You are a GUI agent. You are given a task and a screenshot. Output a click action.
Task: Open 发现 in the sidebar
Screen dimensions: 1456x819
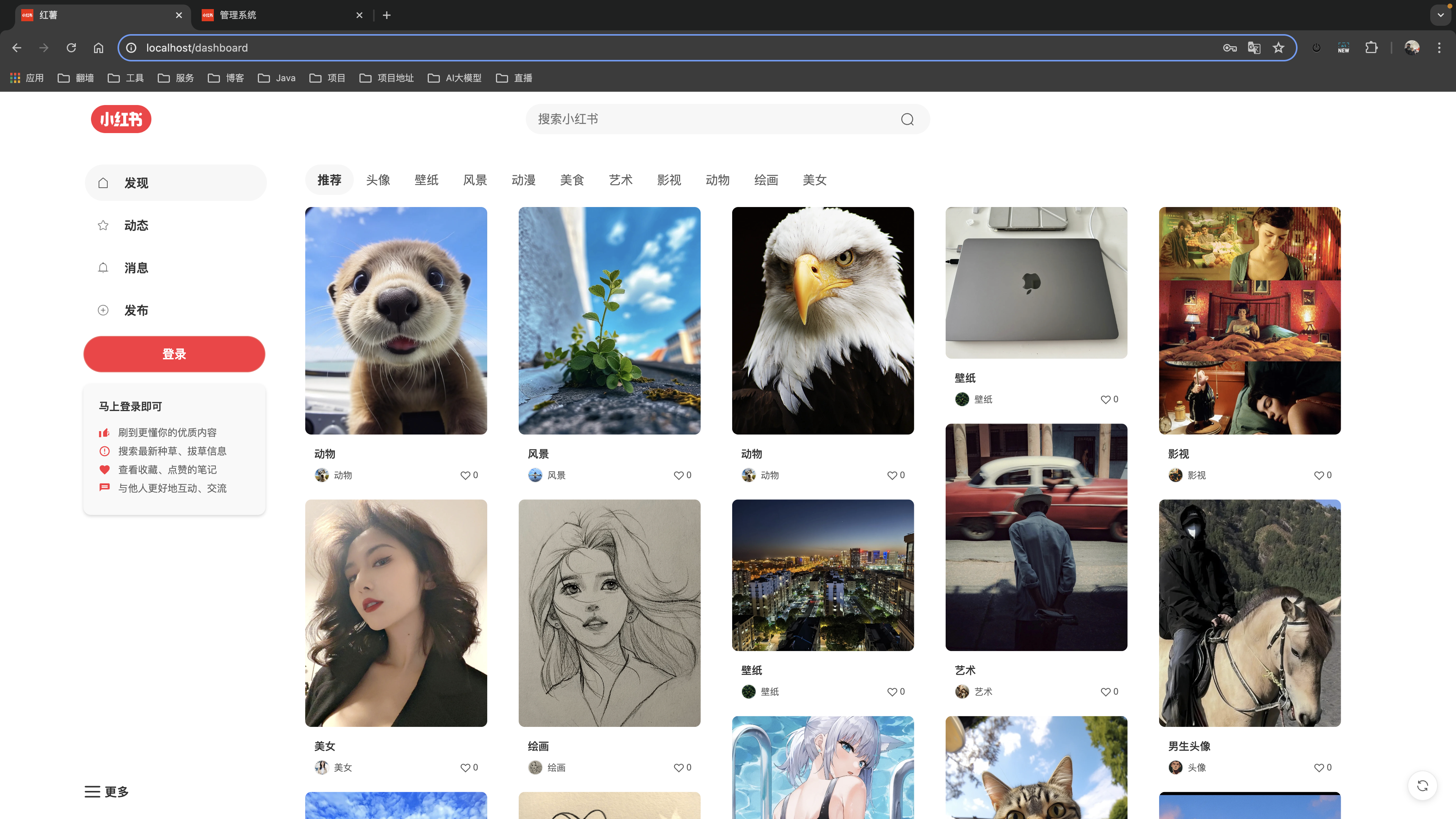176,183
